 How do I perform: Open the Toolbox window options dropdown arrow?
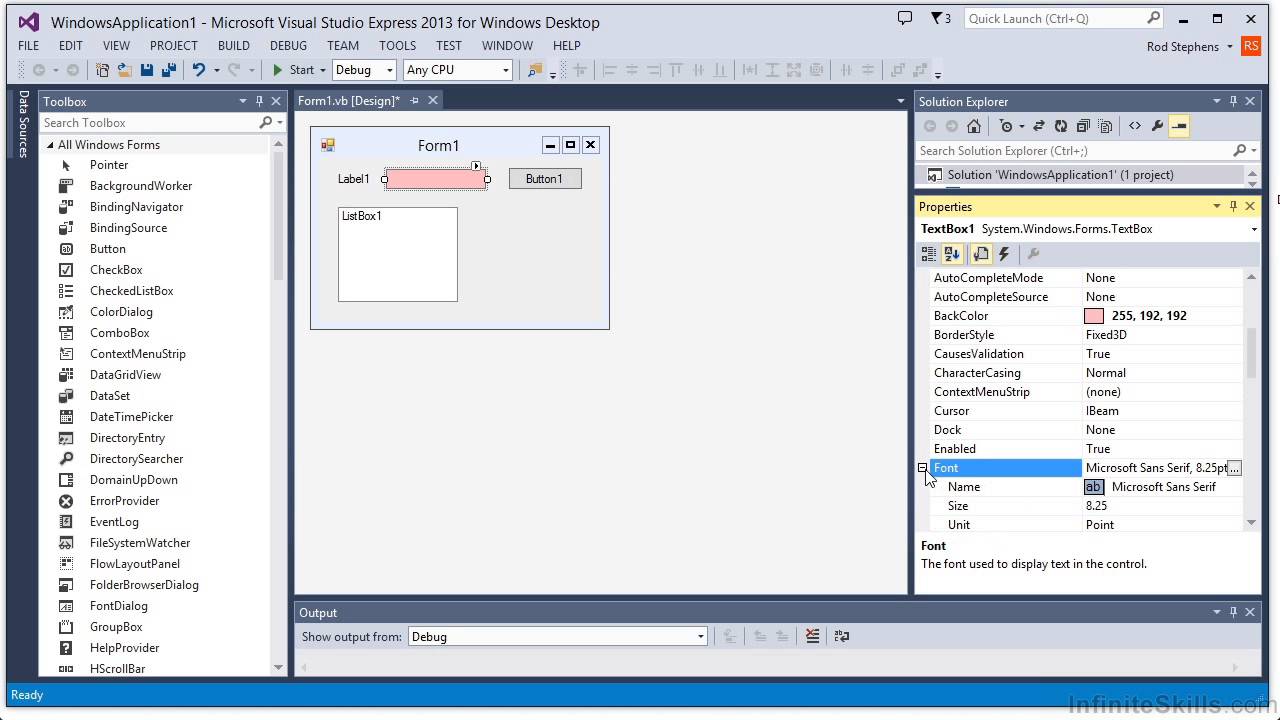[x=242, y=101]
